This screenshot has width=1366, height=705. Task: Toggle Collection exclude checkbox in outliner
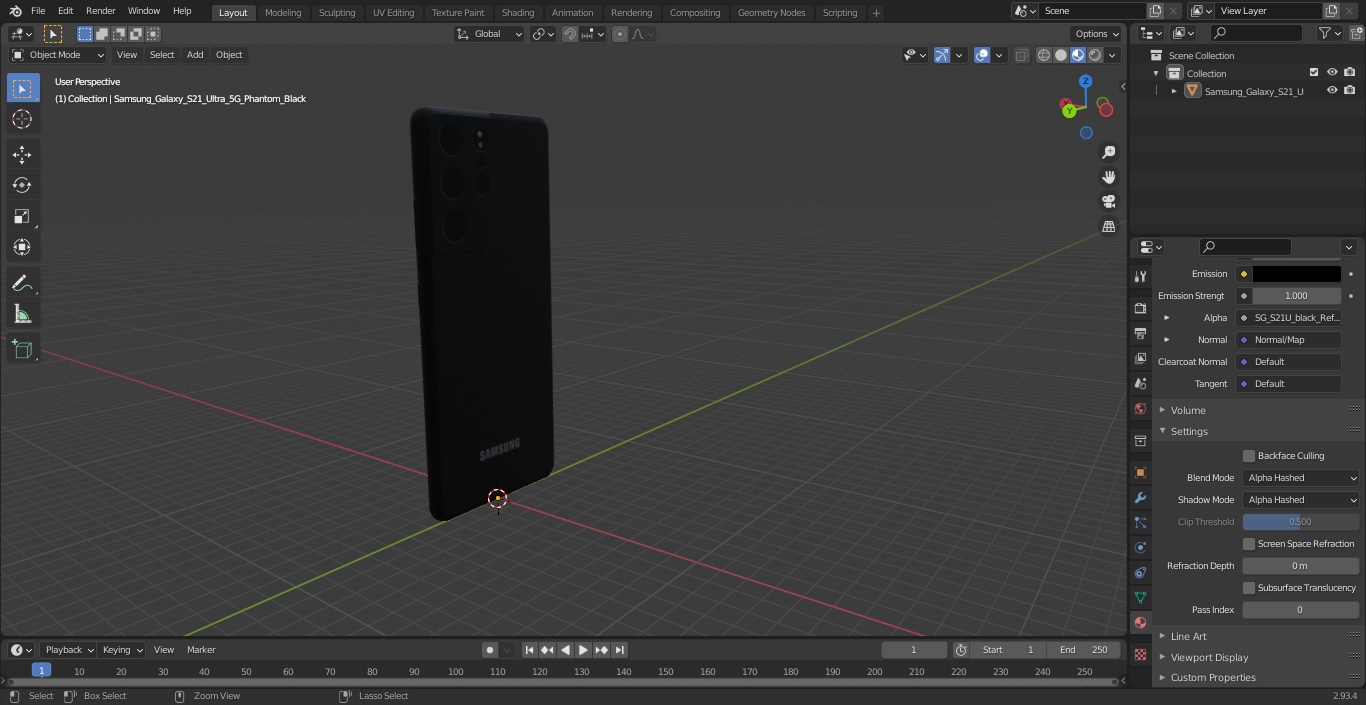click(x=1314, y=73)
